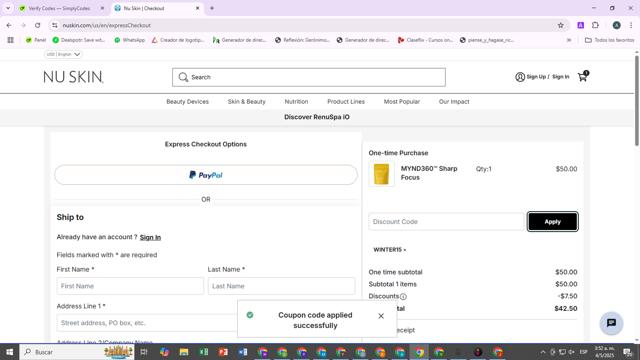Reload the page

pyautogui.click(x=38, y=25)
